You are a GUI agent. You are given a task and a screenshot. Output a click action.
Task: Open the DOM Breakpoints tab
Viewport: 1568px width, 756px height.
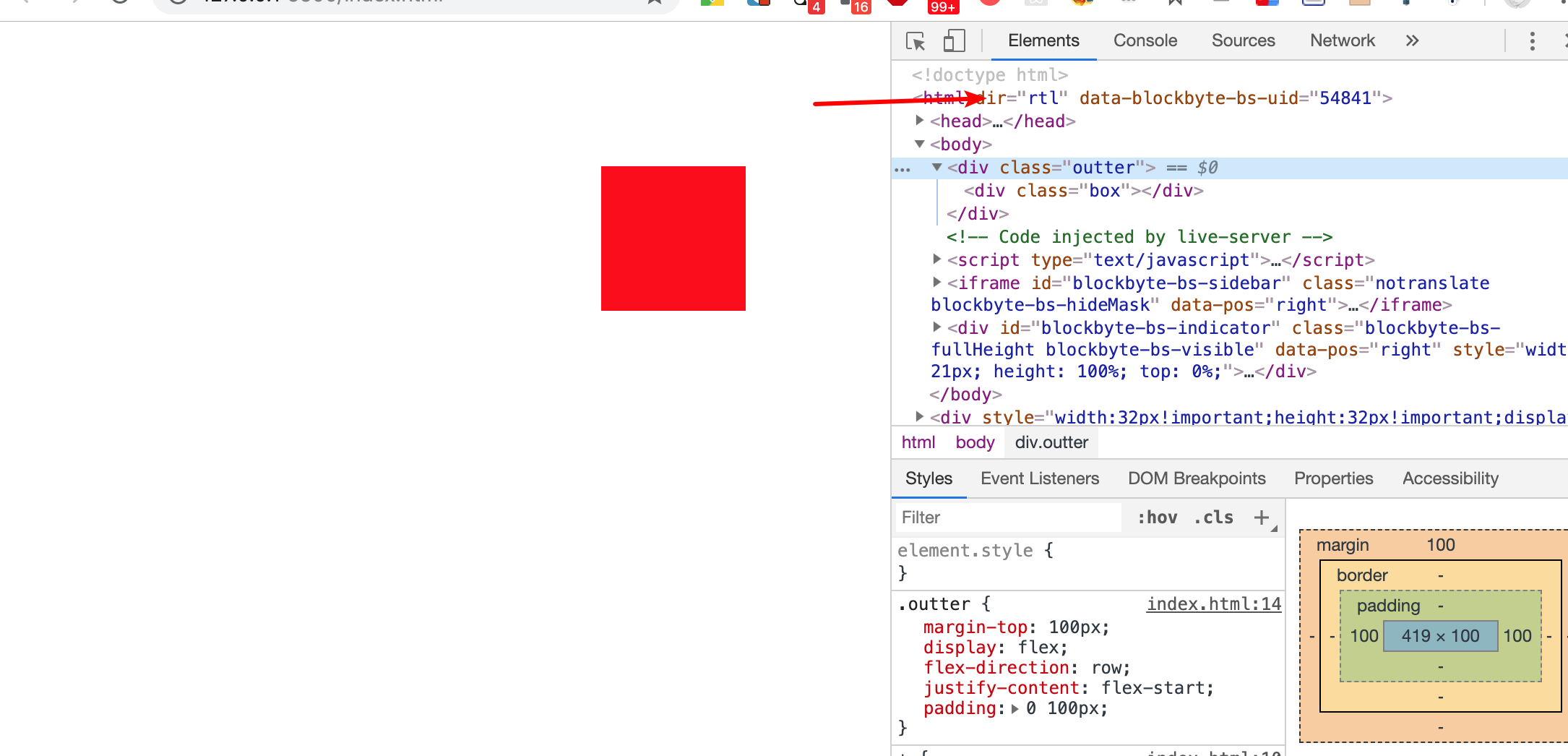click(x=1197, y=478)
